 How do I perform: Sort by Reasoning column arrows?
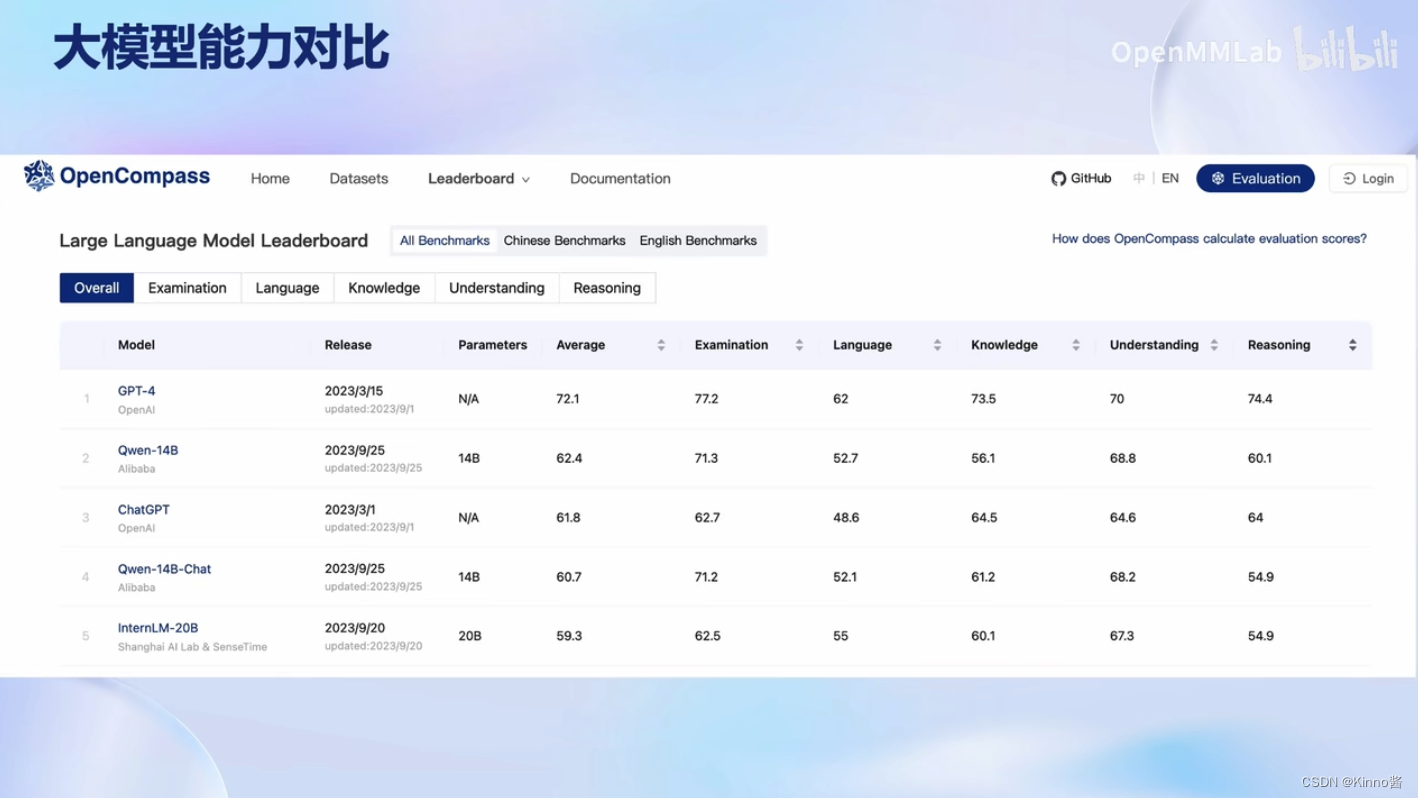(1353, 345)
